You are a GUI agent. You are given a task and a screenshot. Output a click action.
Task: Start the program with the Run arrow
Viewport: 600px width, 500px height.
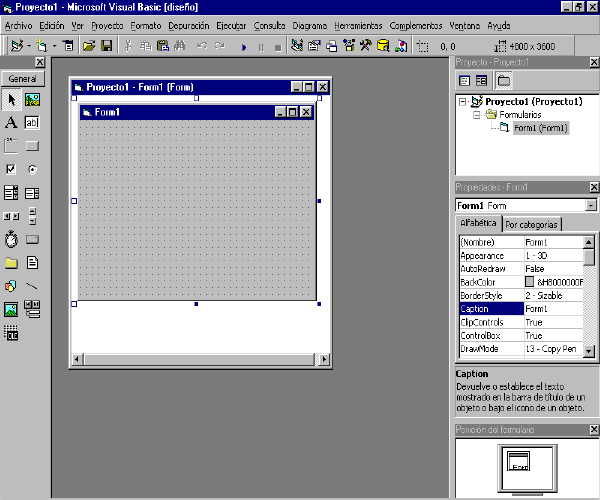pos(244,47)
